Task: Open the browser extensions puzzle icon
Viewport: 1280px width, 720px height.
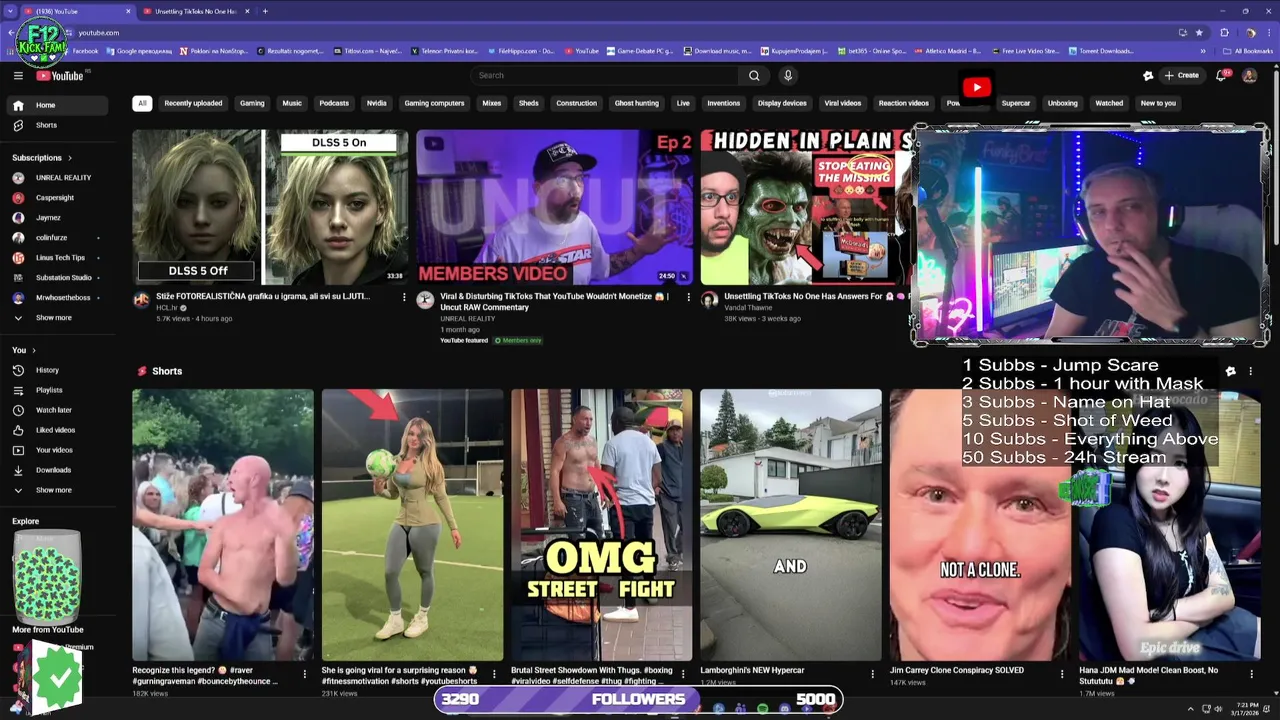Action: 1224,32
